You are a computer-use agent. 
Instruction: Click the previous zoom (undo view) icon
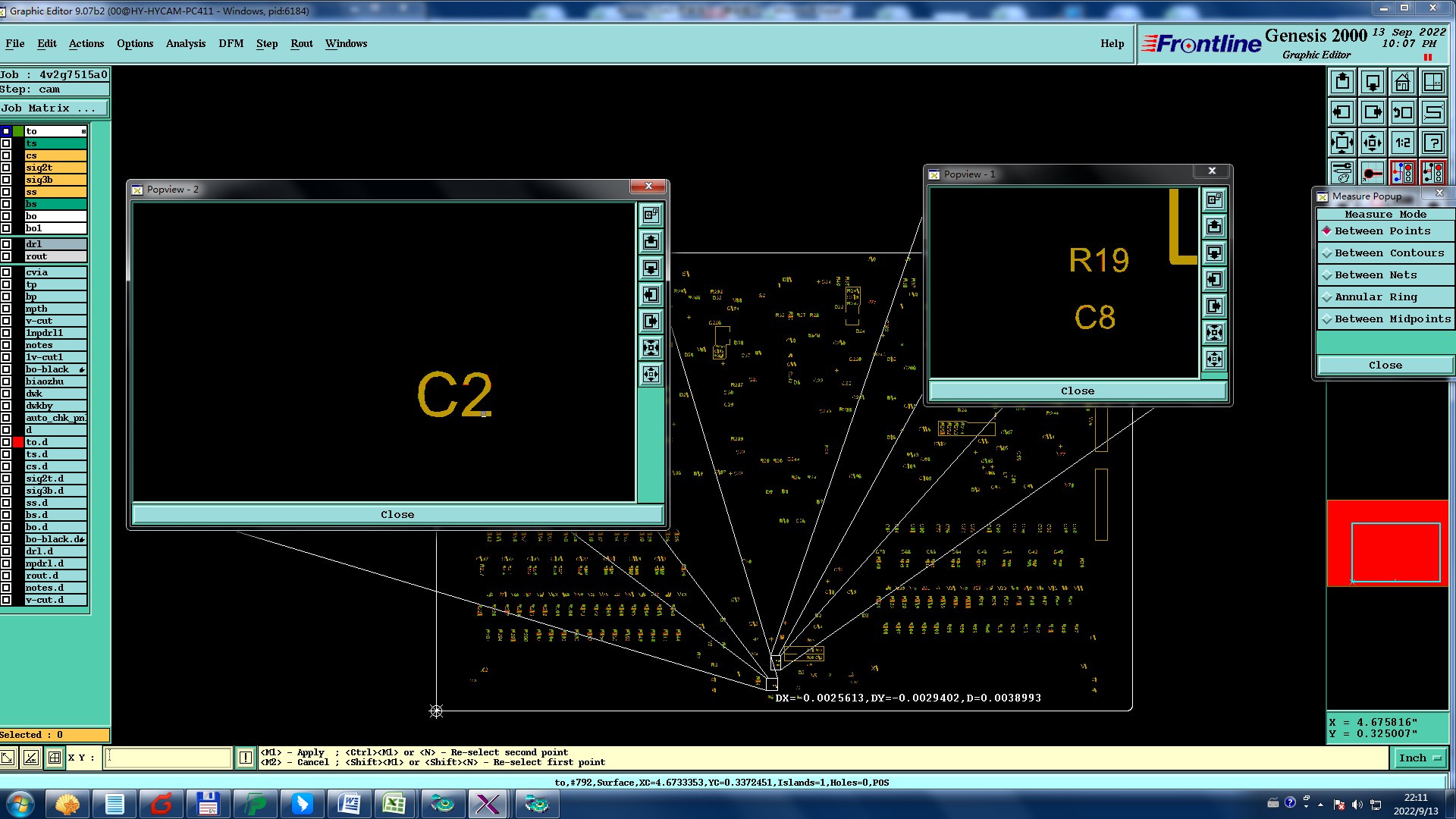[1402, 112]
